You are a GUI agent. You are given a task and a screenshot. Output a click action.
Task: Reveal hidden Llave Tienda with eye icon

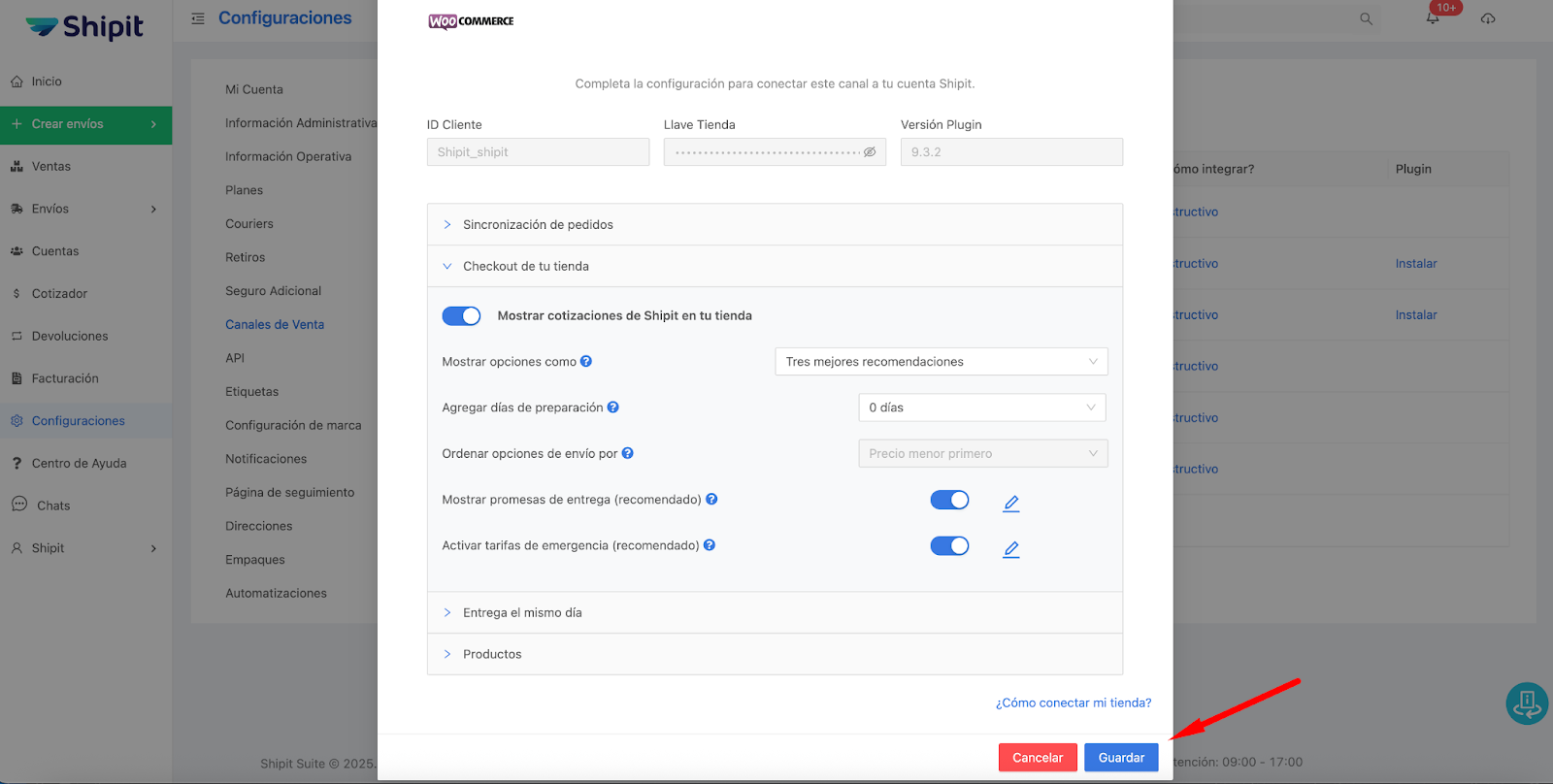(x=870, y=152)
